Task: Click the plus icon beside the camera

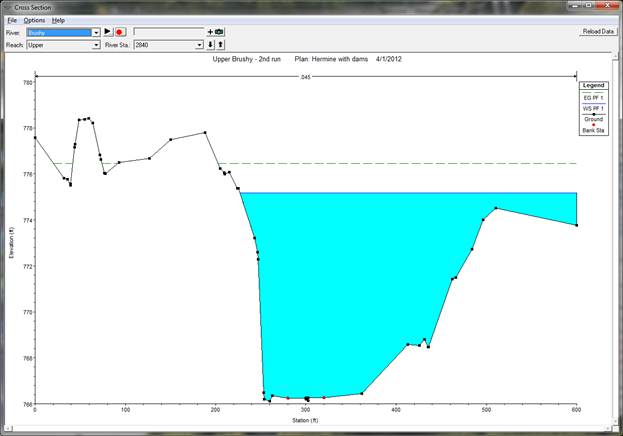Action: [x=210, y=32]
